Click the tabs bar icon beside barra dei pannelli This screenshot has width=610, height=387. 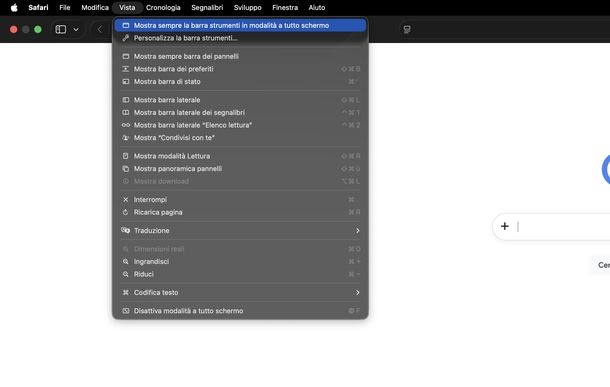pos(126,56)
